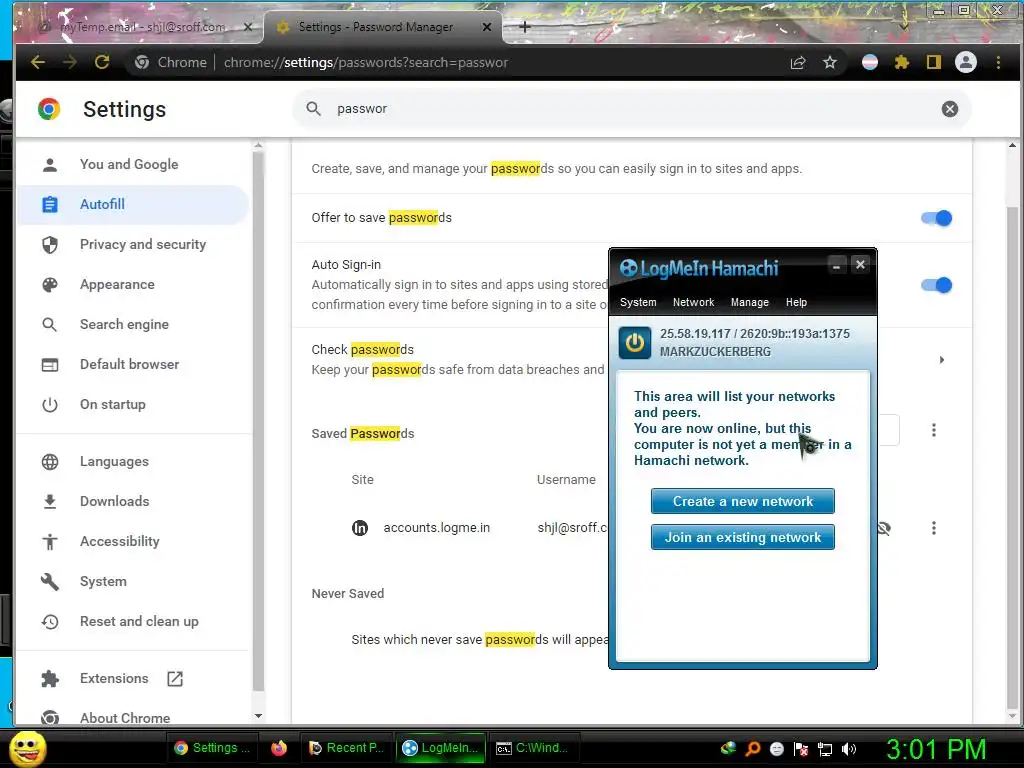The image size is (1024, 768).
Task: Switch to Settings taskbar button
Action: point(213,748)
